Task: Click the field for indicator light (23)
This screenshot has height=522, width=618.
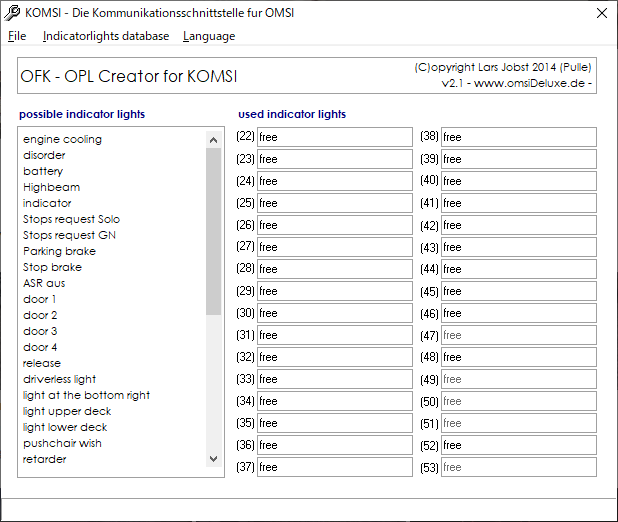Action: point(335,159)
